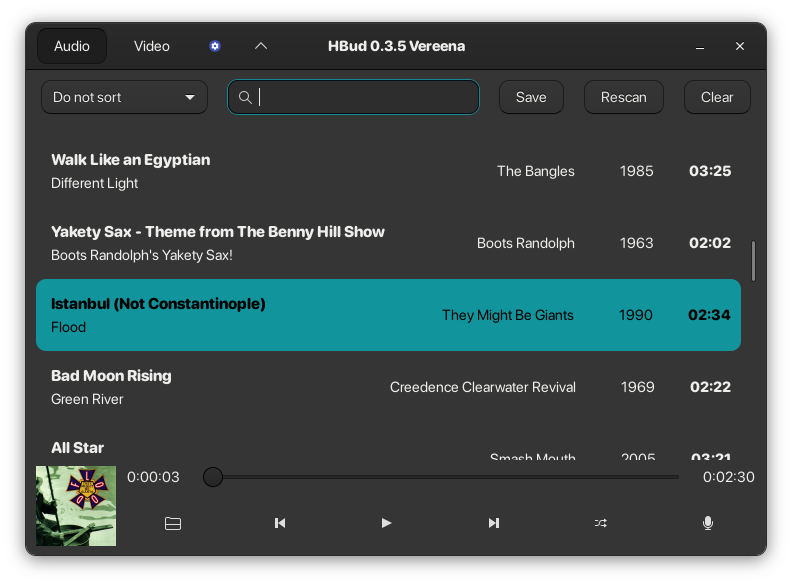Viewport: 792px width, 584px height.
Task: Select the Yakety Sax track row
Action: click(x=388, y=243)
